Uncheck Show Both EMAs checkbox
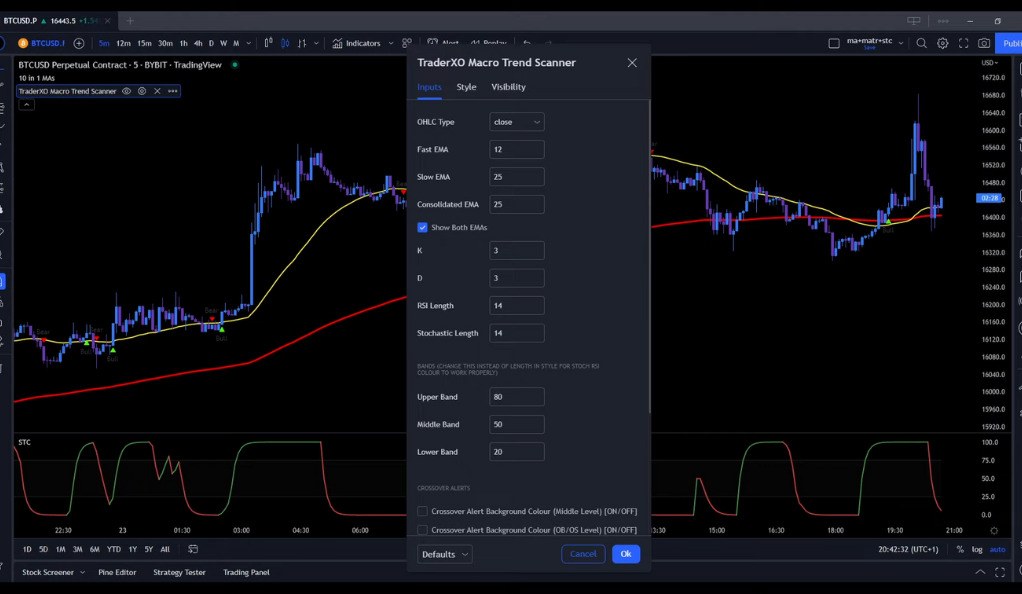Screen dimensions: 1022x594 422,228
